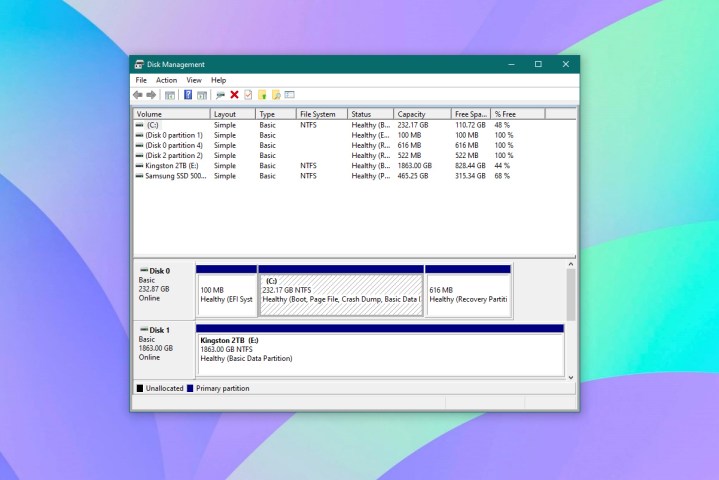This screenshot has height=480, width=719.
Task: Select the (C:) 232.17 GB NTFS partition block
Action: click(x=341, y=290)
